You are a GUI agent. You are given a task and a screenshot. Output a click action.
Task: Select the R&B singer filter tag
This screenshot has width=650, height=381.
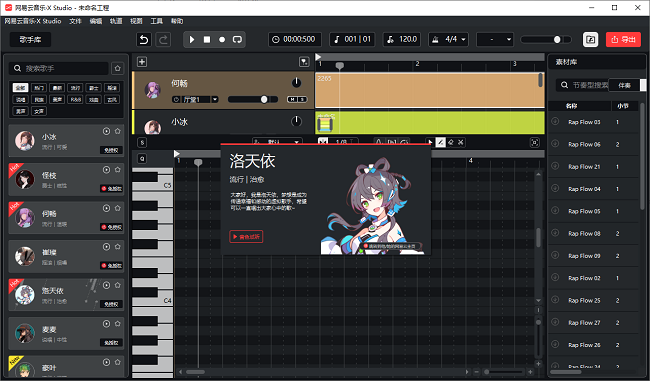75,99
